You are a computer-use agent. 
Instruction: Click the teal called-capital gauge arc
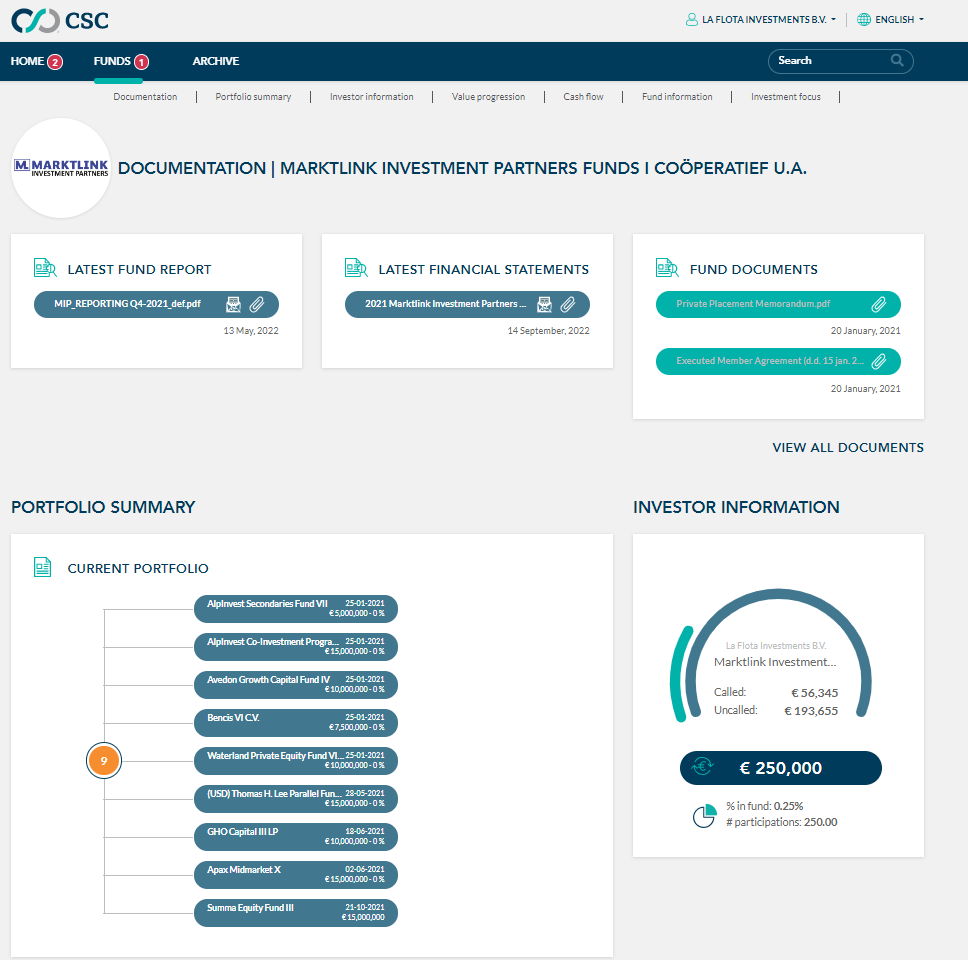677,673
